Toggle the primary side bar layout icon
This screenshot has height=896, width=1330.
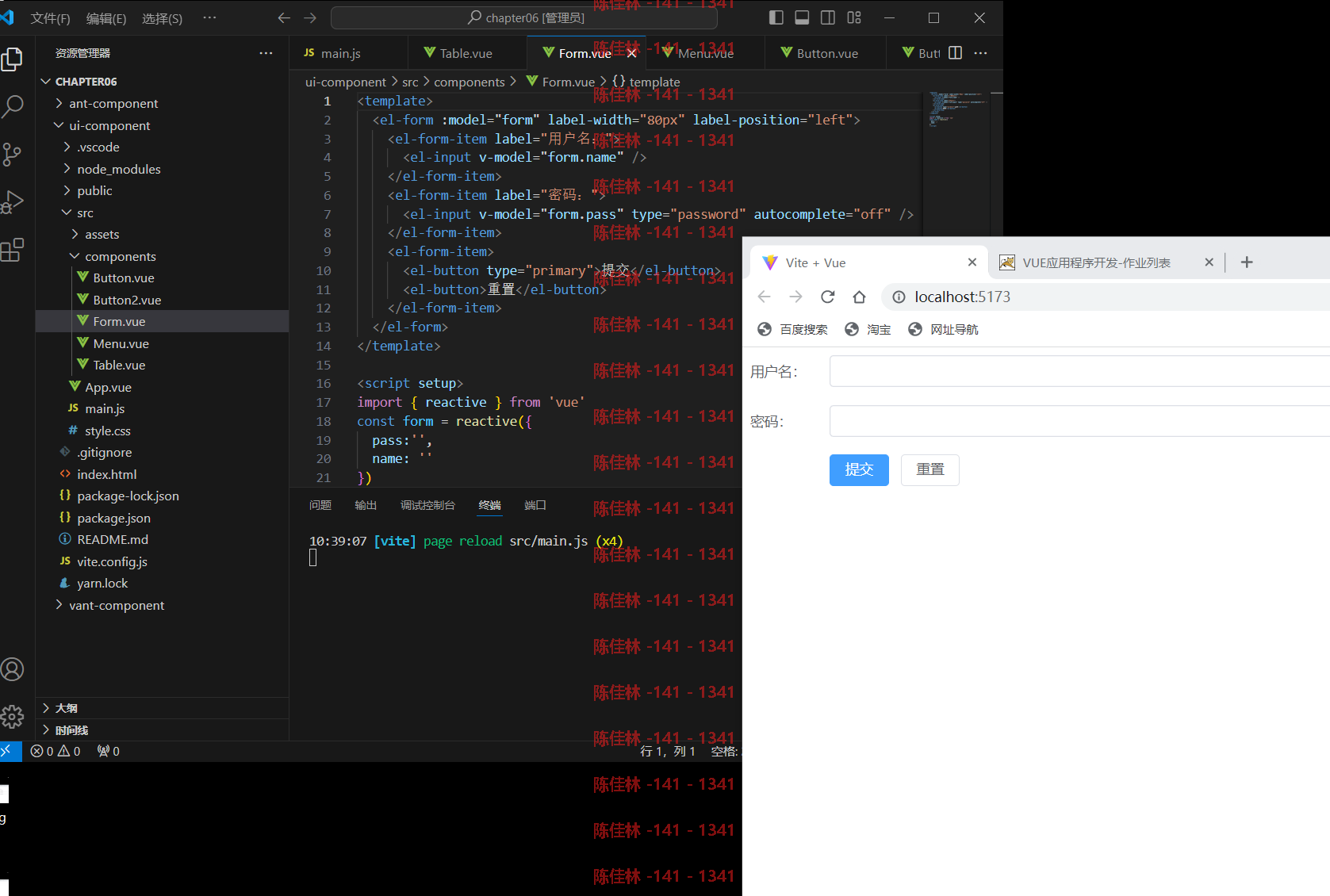(x=776, y=17)
